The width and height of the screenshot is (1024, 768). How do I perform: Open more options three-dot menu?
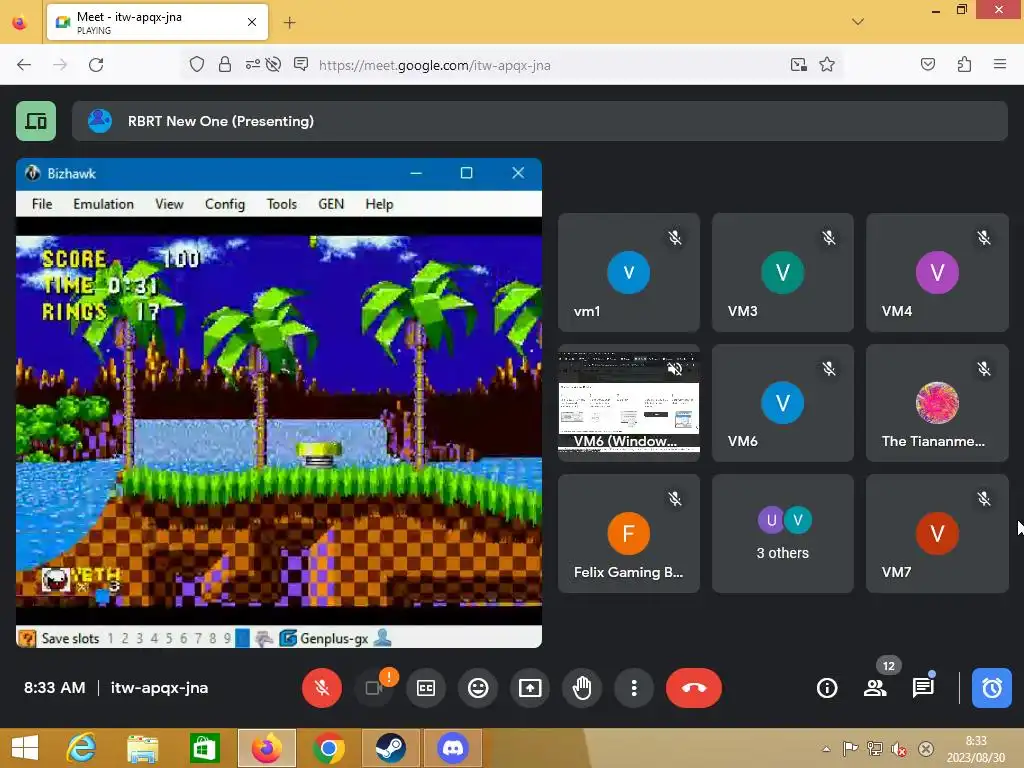[633, 688]
